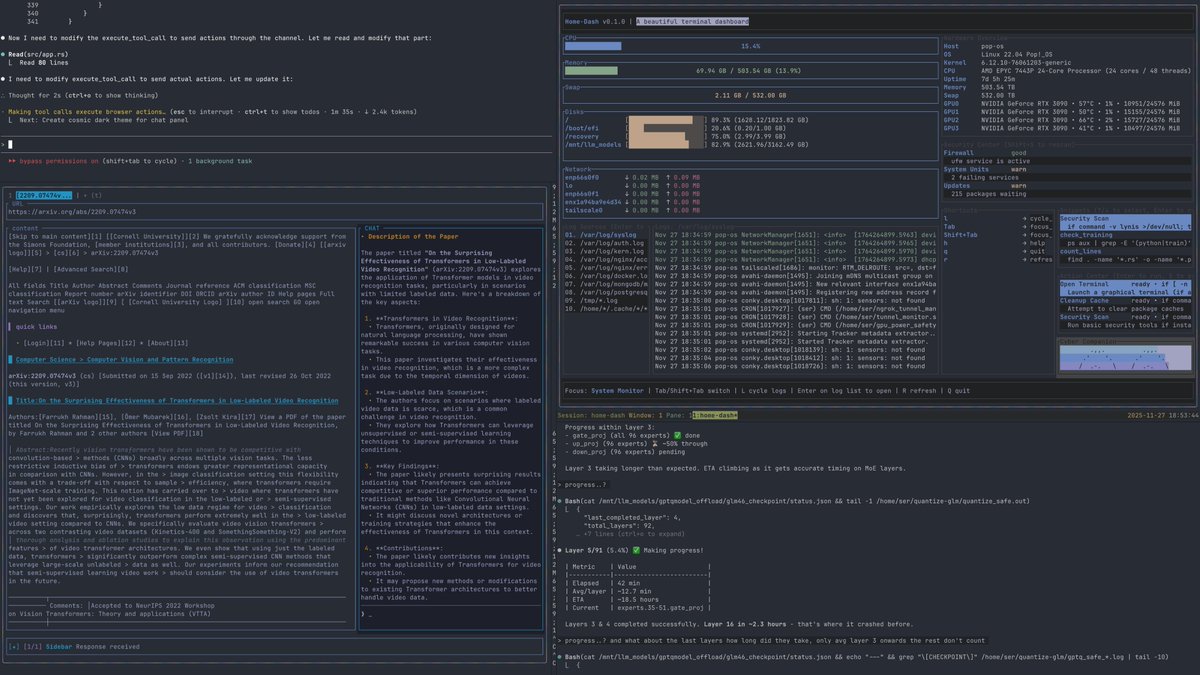The image size is (1200, 675).
Task: Follow the Login link [11]
Action: click(x=44, y=342)
